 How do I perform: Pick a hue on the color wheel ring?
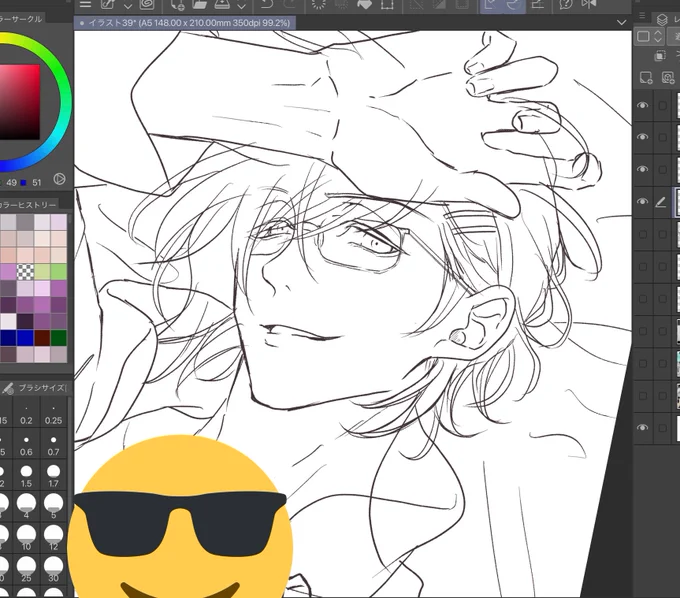64,104
